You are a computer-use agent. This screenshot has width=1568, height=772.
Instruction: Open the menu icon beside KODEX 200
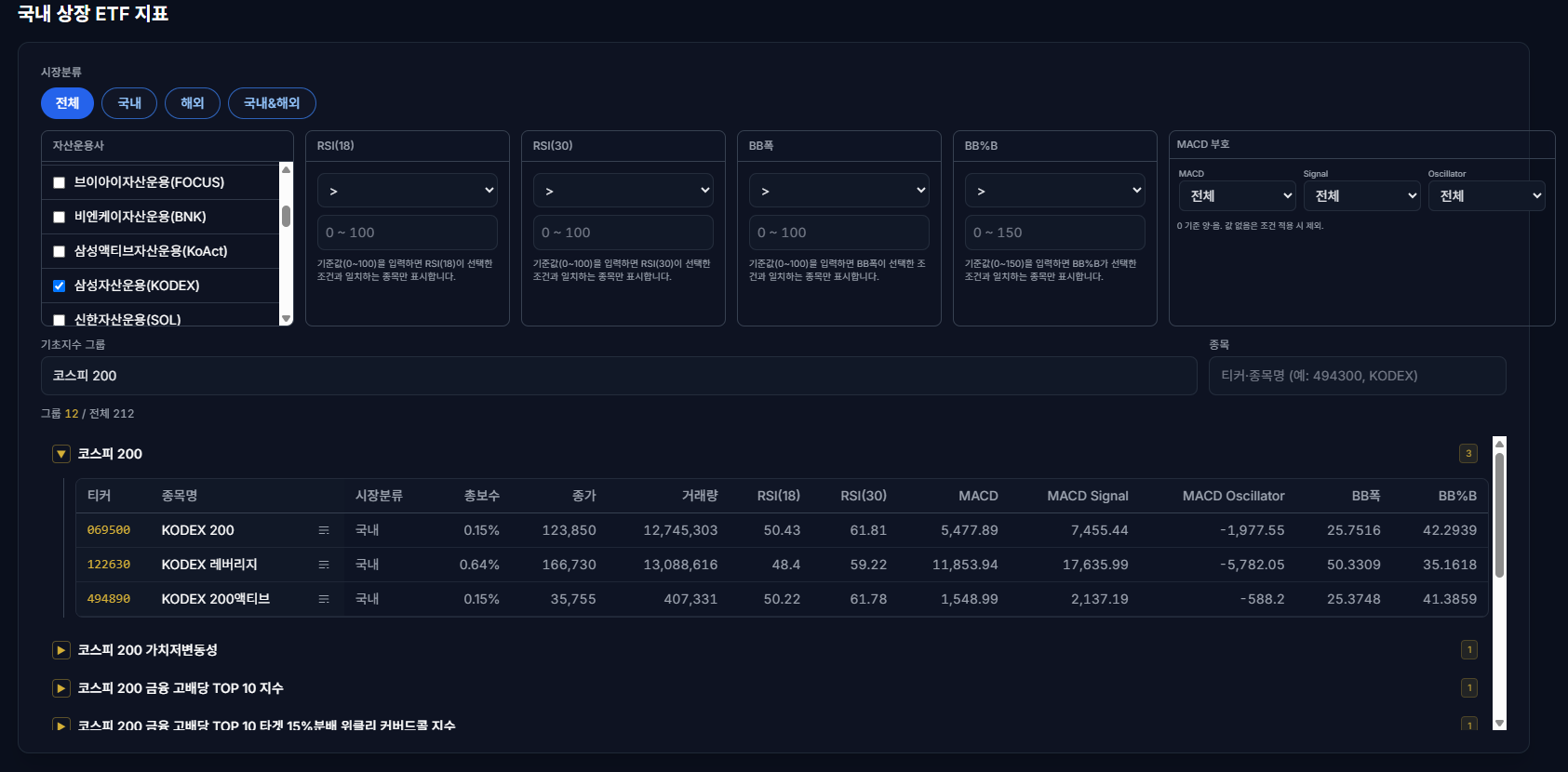pyautogui.click(x=324, y=530)
